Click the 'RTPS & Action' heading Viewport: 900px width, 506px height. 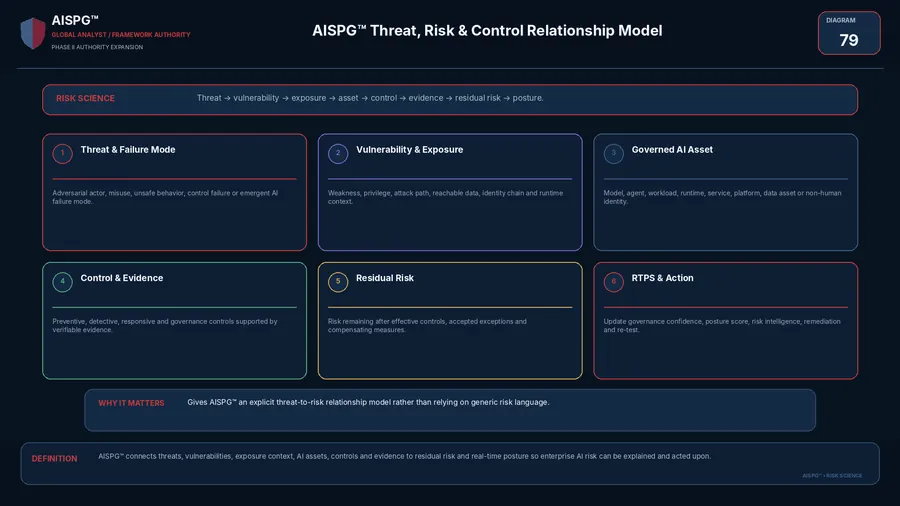(662, 278)
